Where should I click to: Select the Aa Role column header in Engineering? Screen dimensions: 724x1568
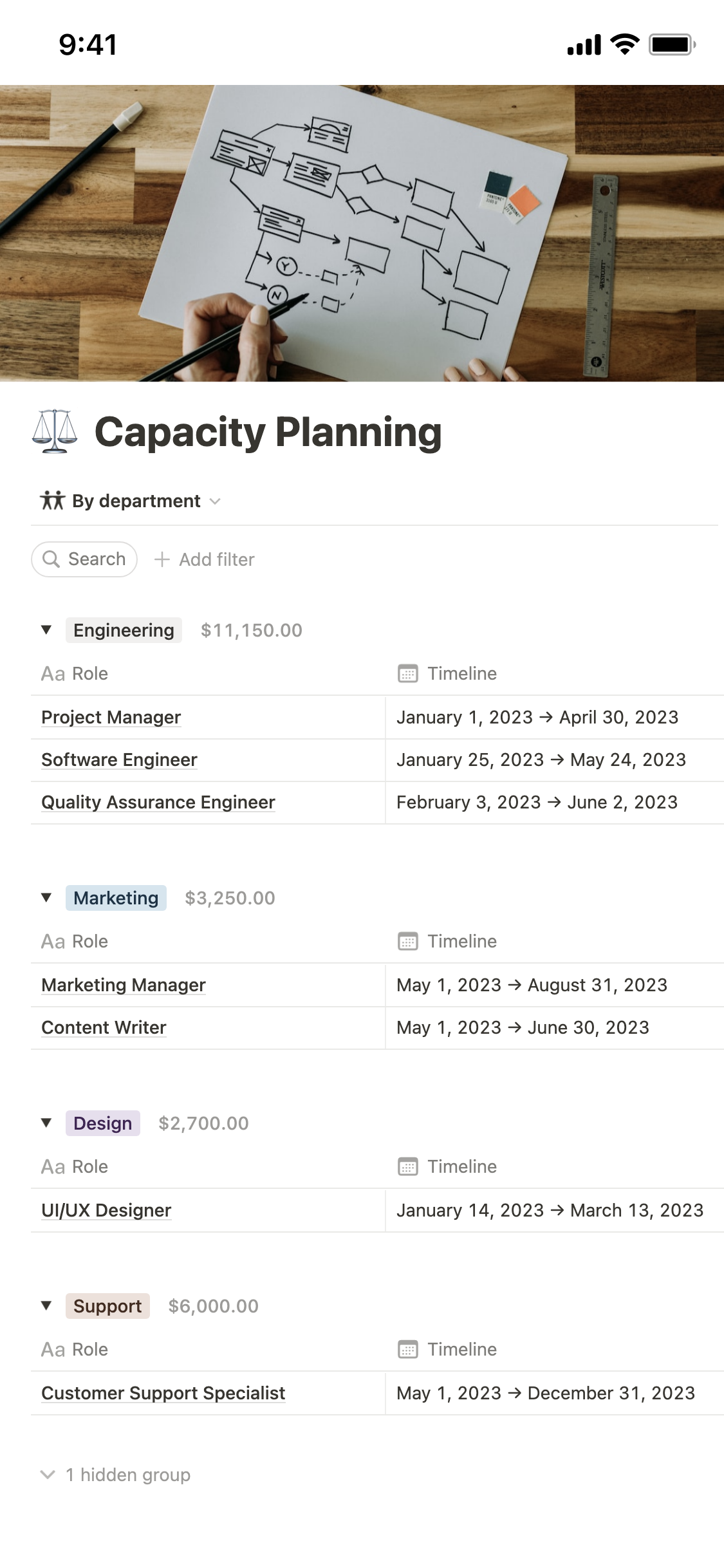(75, 674)
